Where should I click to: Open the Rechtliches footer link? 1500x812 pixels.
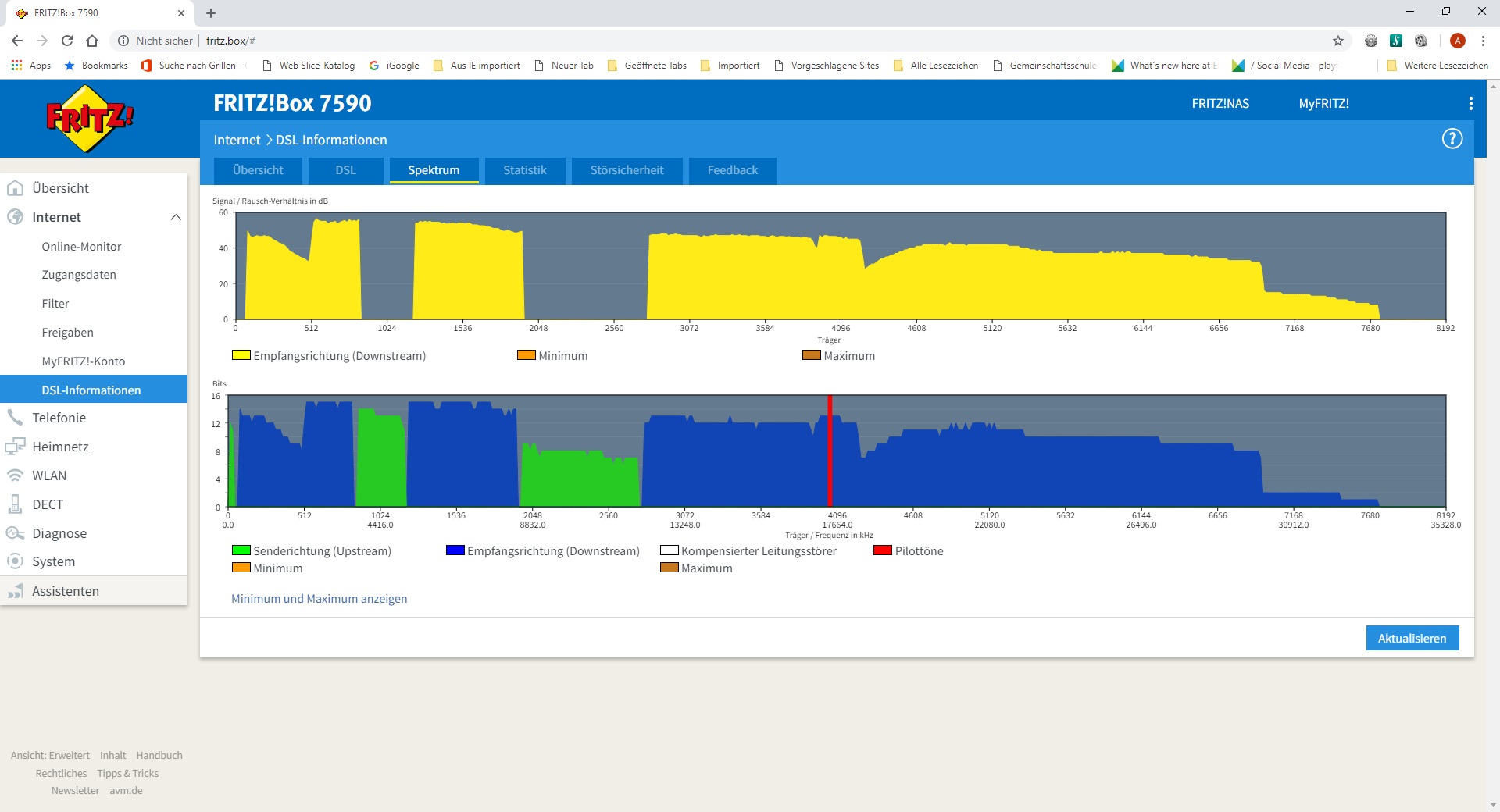pyautogui.click(x=61, y=773)
